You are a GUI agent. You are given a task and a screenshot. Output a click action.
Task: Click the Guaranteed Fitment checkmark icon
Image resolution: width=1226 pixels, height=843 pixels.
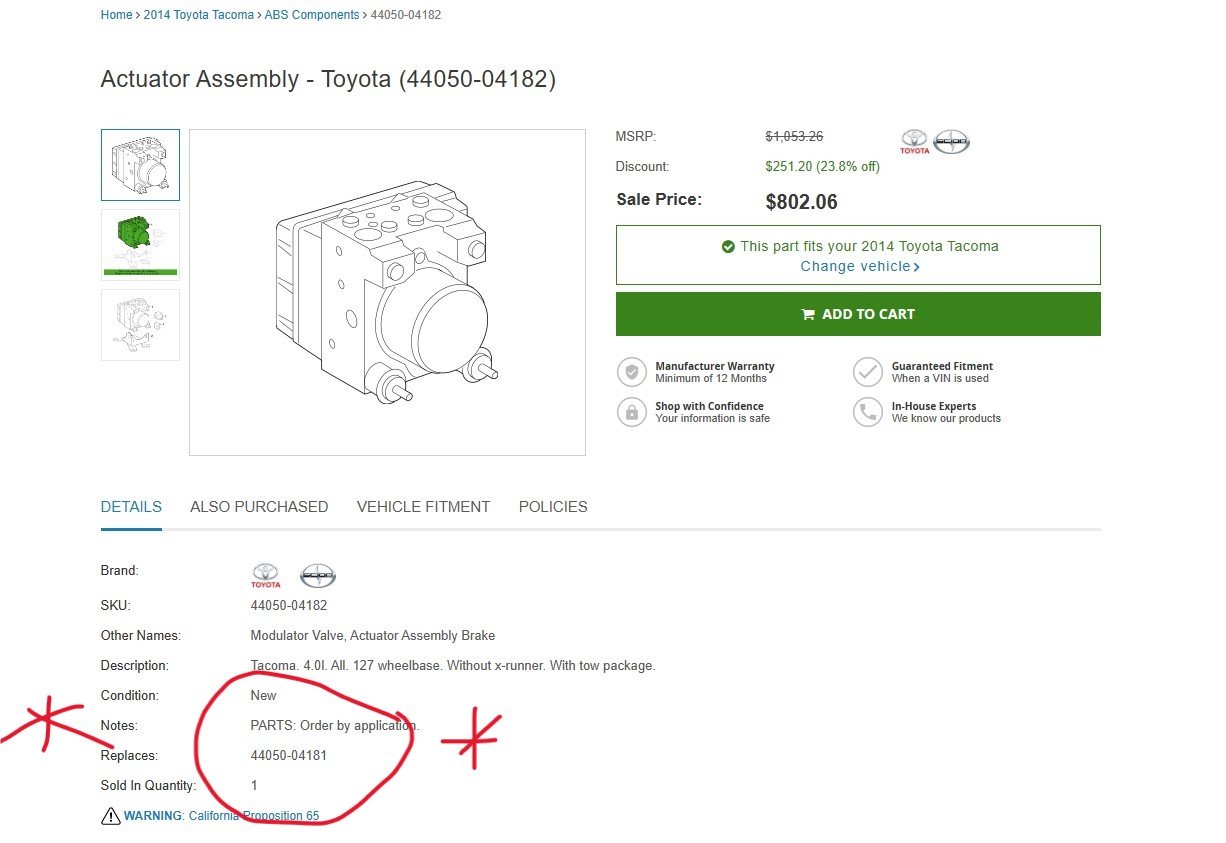pyautogui.click(x=867, y=372)
